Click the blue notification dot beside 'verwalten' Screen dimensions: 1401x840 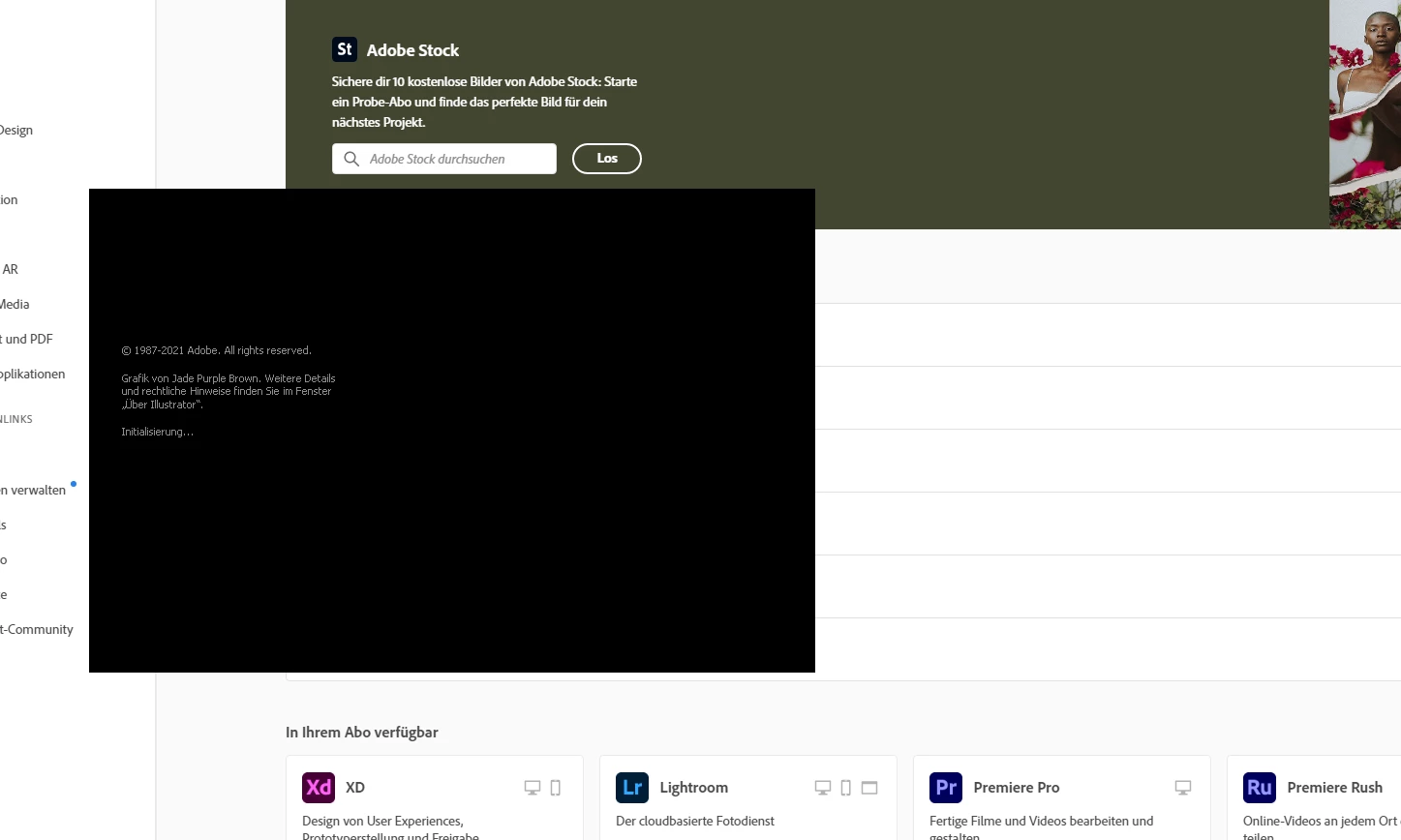[x=74, y=483]
